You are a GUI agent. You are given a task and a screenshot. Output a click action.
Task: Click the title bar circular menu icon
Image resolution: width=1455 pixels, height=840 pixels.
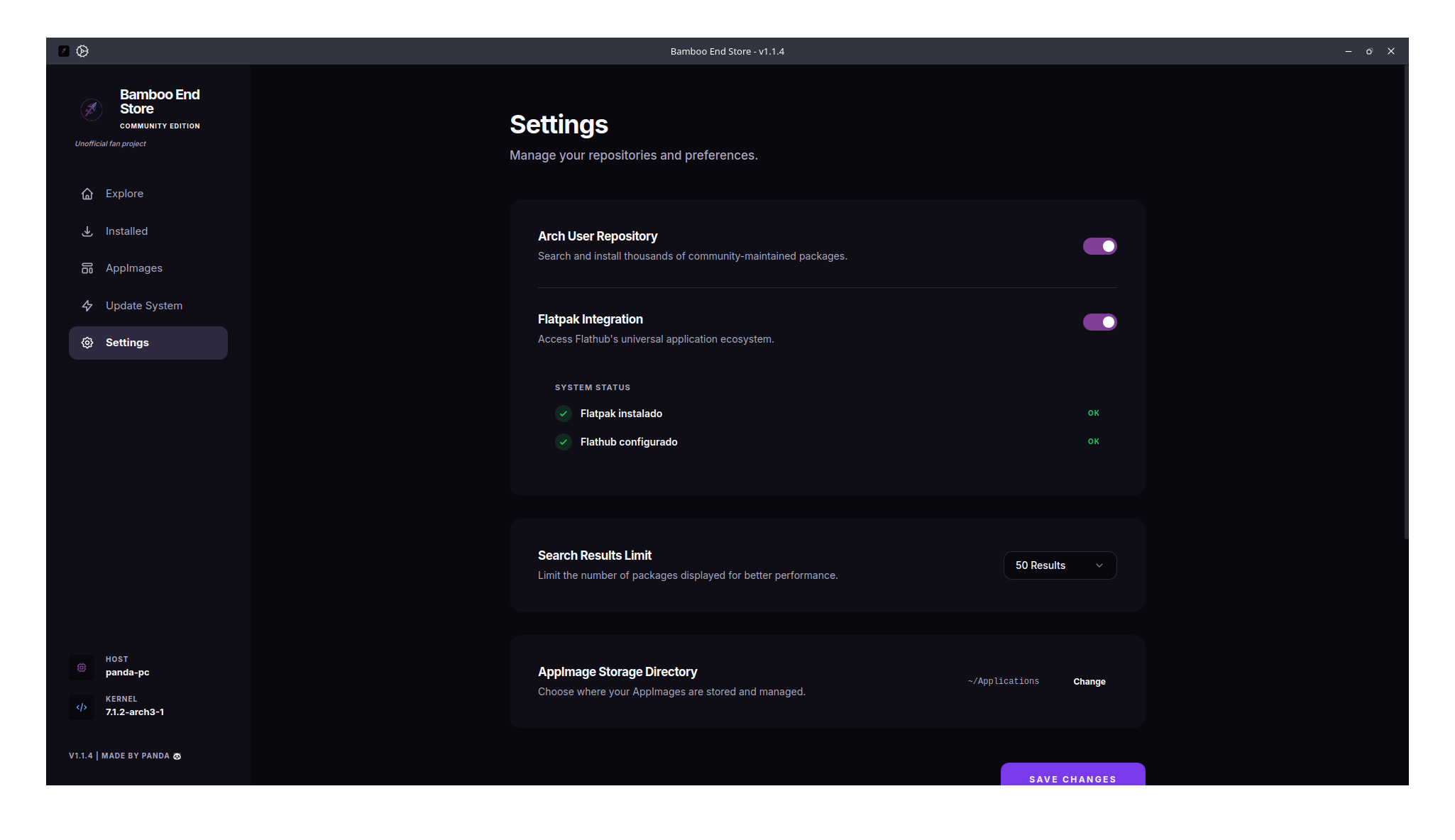(82, 51)
